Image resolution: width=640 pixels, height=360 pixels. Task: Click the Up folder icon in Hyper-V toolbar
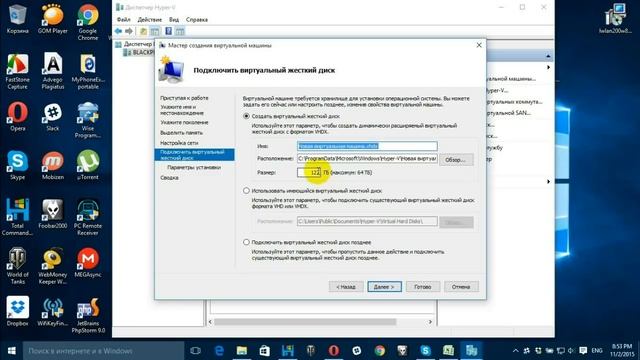(143, 31)
